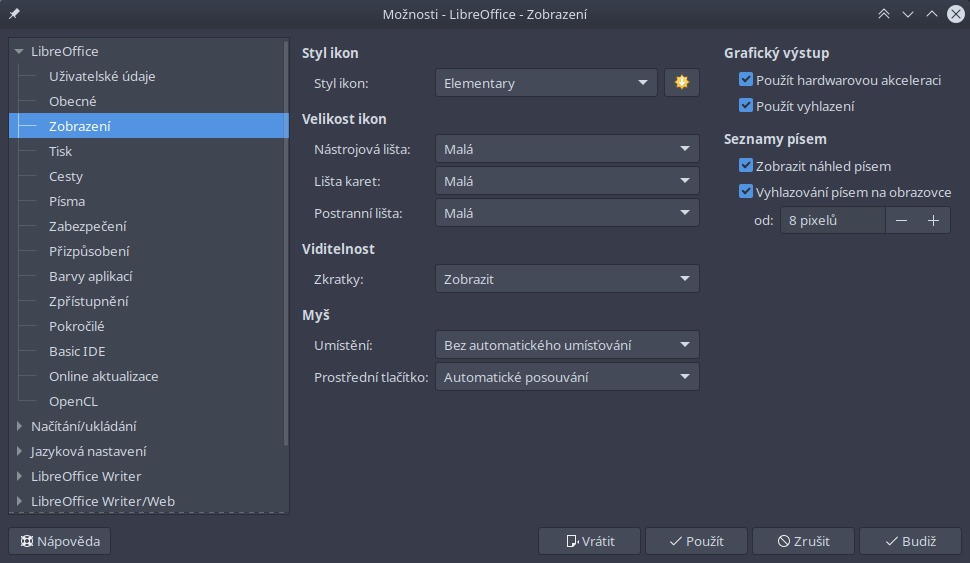Viewport: 970px width, 563px height.
Task: Expand the LibreOffice Writer tree node
Action: click(19, 476)
